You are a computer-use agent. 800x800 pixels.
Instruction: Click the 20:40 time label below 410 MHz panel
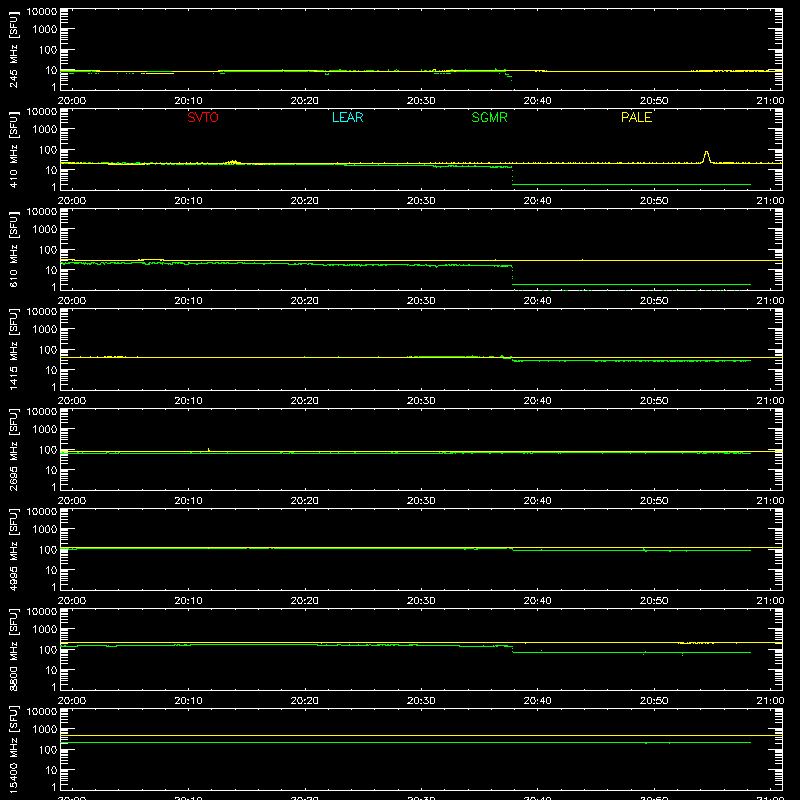[x=537, y=201]
